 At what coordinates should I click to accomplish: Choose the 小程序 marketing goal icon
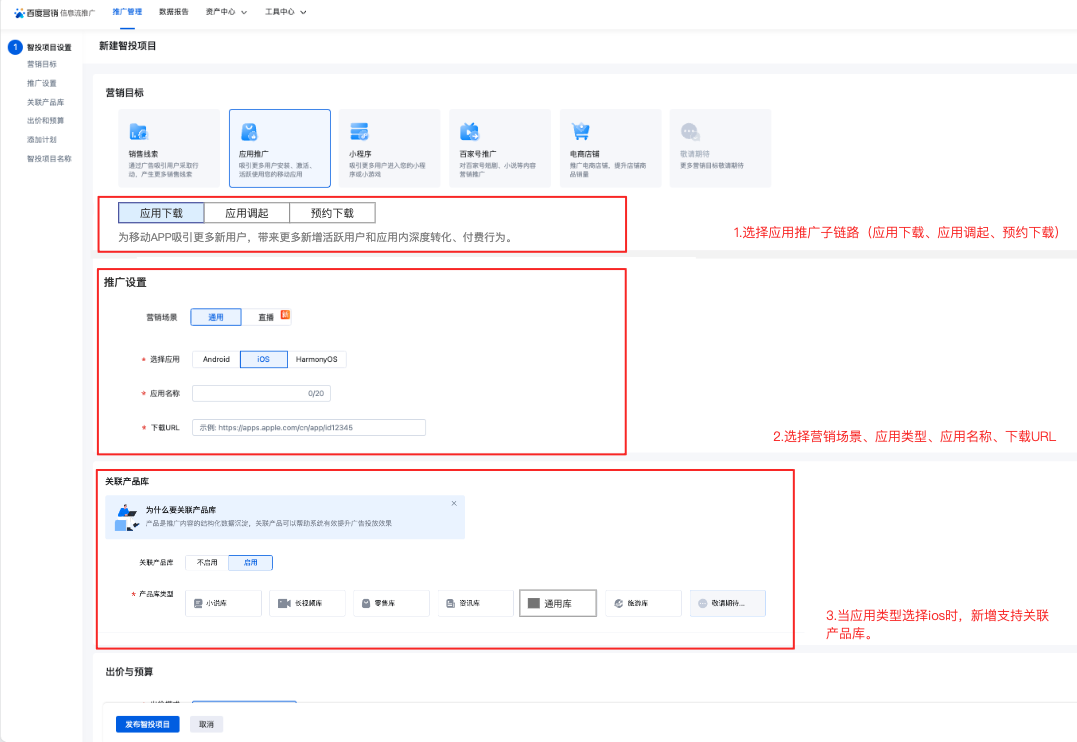coord(359,131)
